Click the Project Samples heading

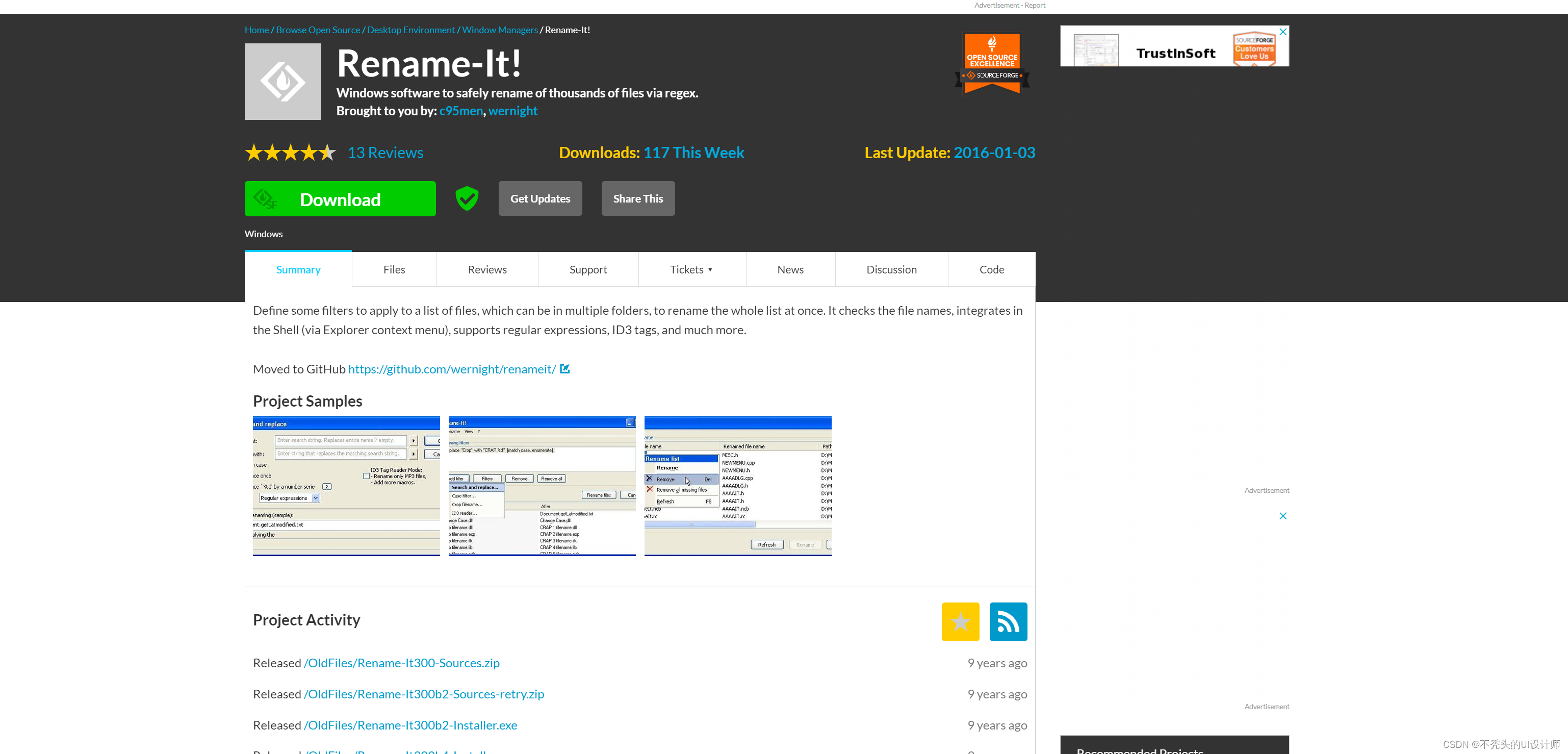coord(307,401)
